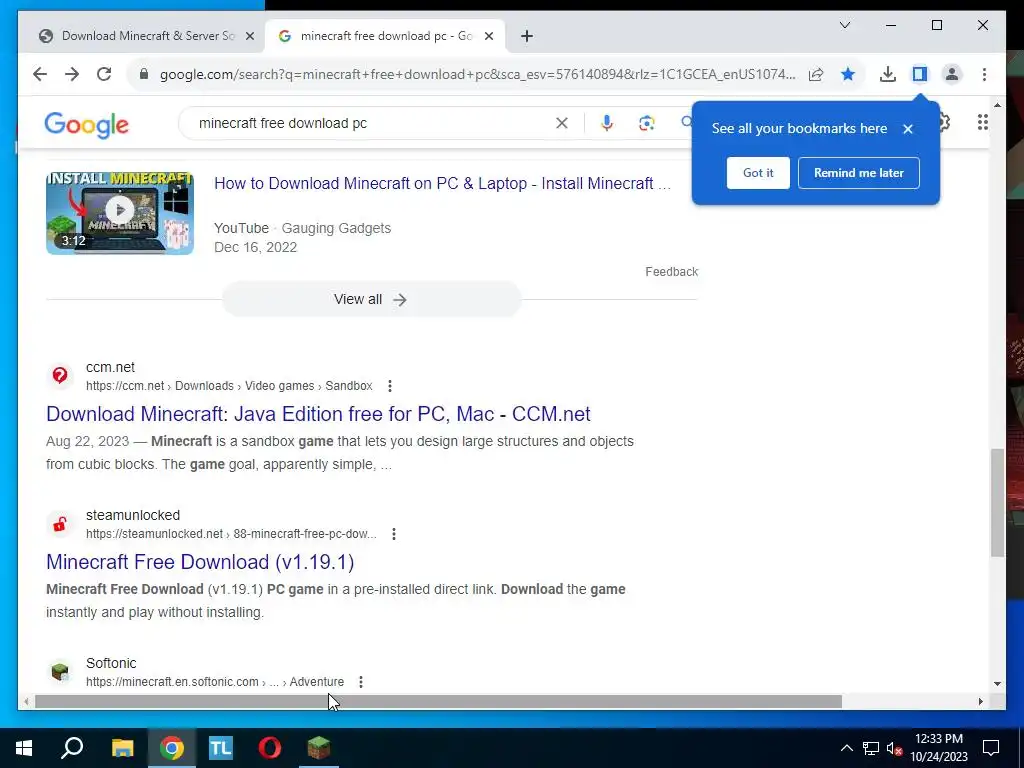Click the muted volume tray icon

[x=894, y=748]
